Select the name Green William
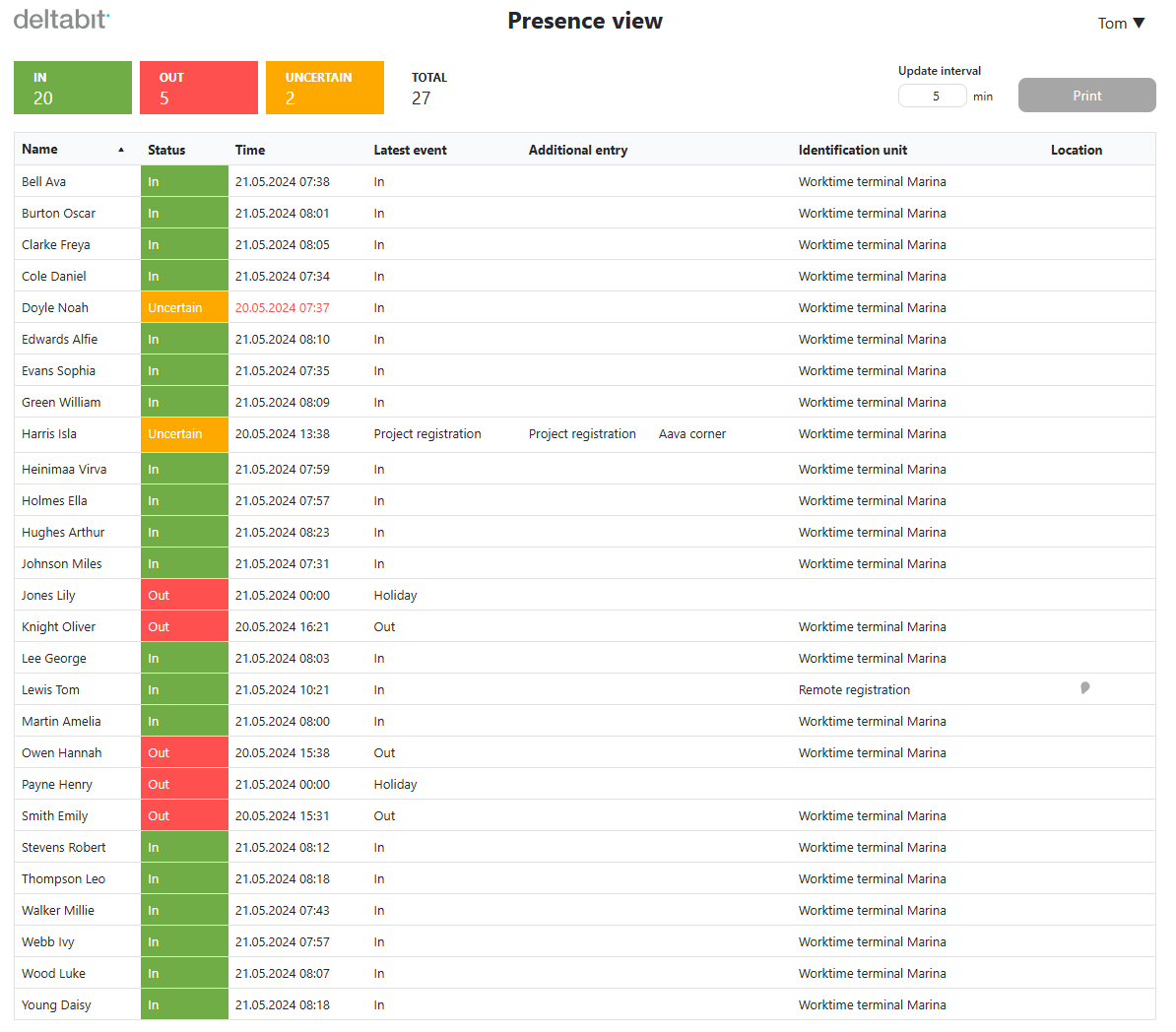The width and height of the screenshot is (1176, 1032). pyautogui.click(x=61, y=402)
